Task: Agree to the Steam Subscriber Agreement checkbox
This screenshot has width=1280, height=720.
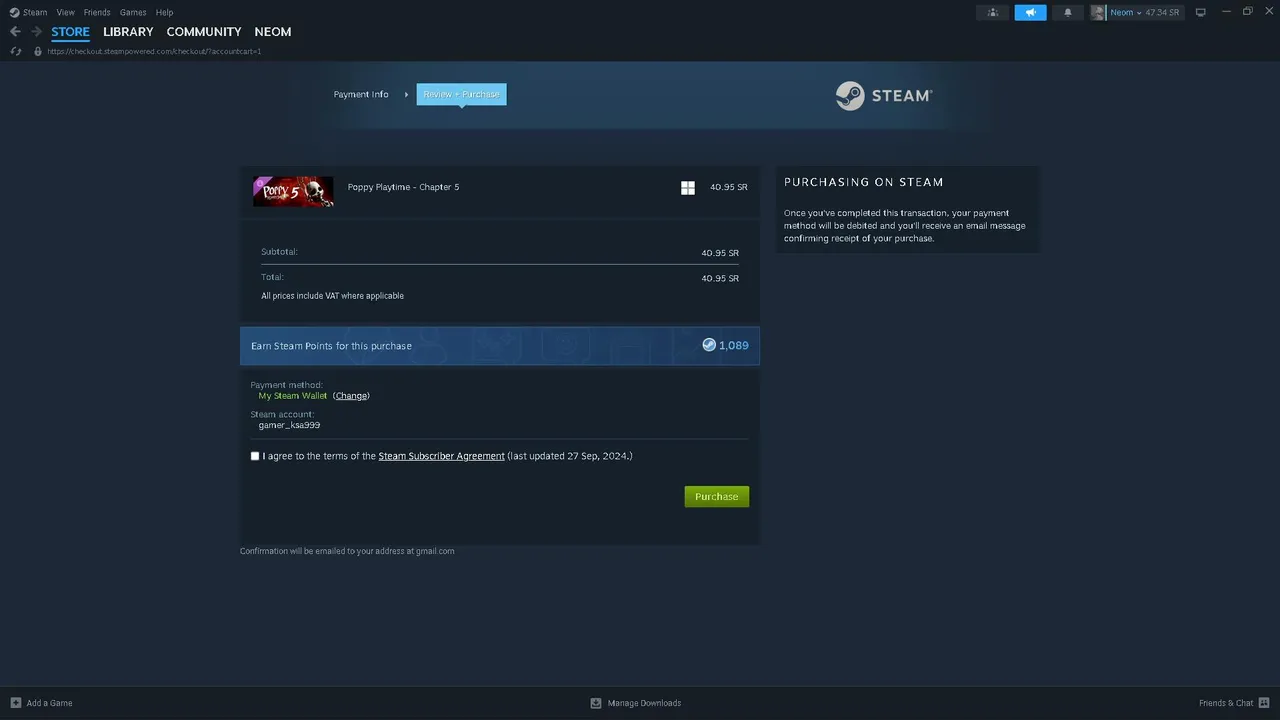Action: (x=255, y=456)
